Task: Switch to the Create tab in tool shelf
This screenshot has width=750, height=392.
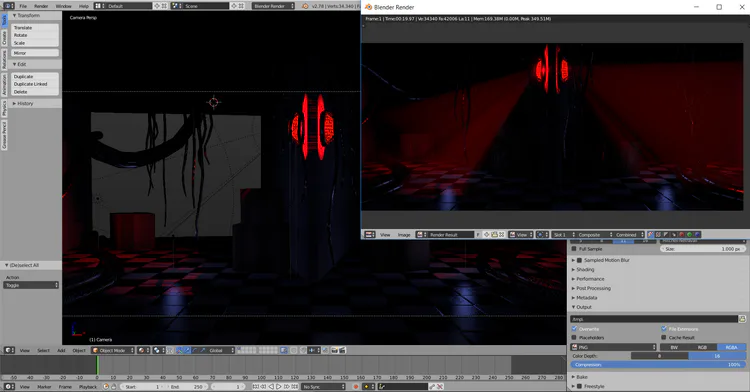Action: pos(4,38)
